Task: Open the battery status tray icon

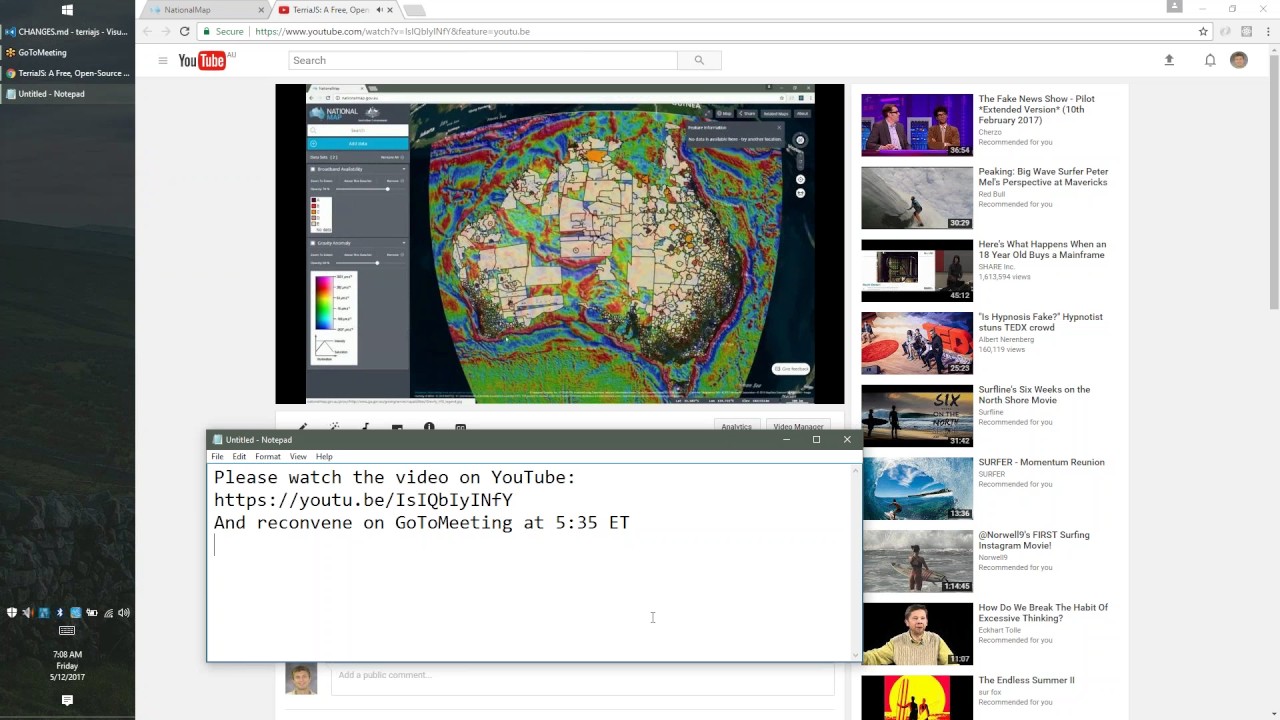Action: click(92, 613)
